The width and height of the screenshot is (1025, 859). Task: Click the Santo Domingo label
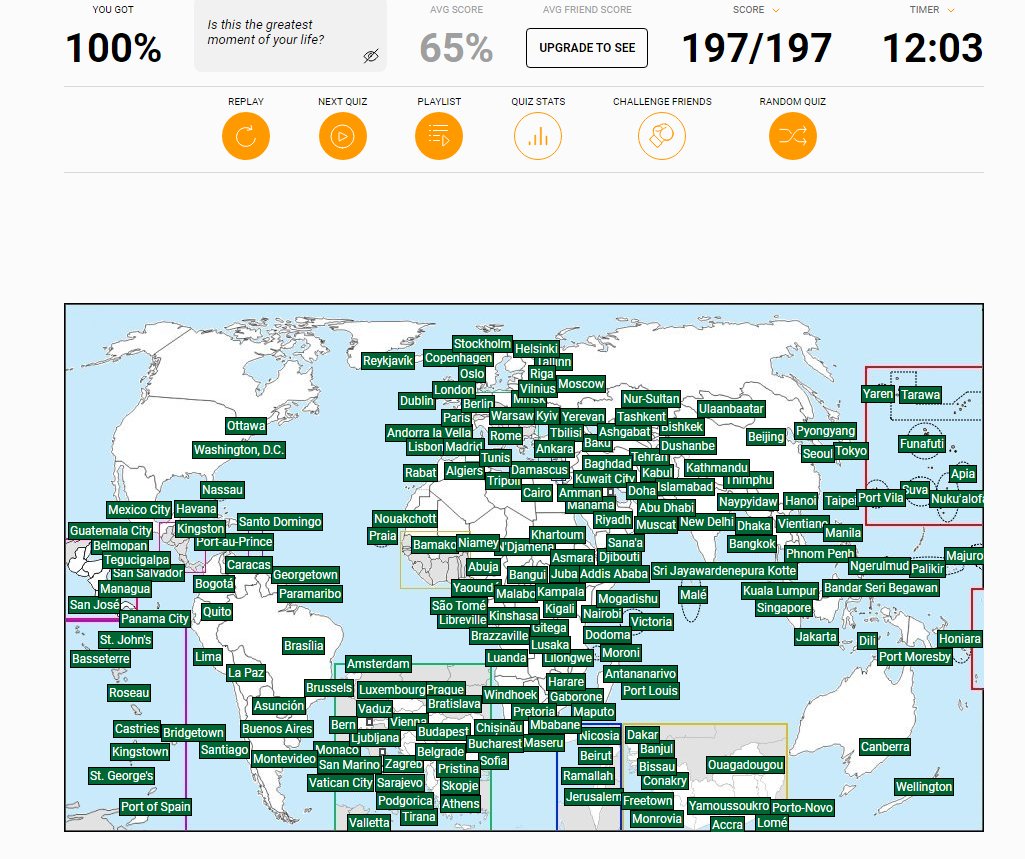[280, 522]
